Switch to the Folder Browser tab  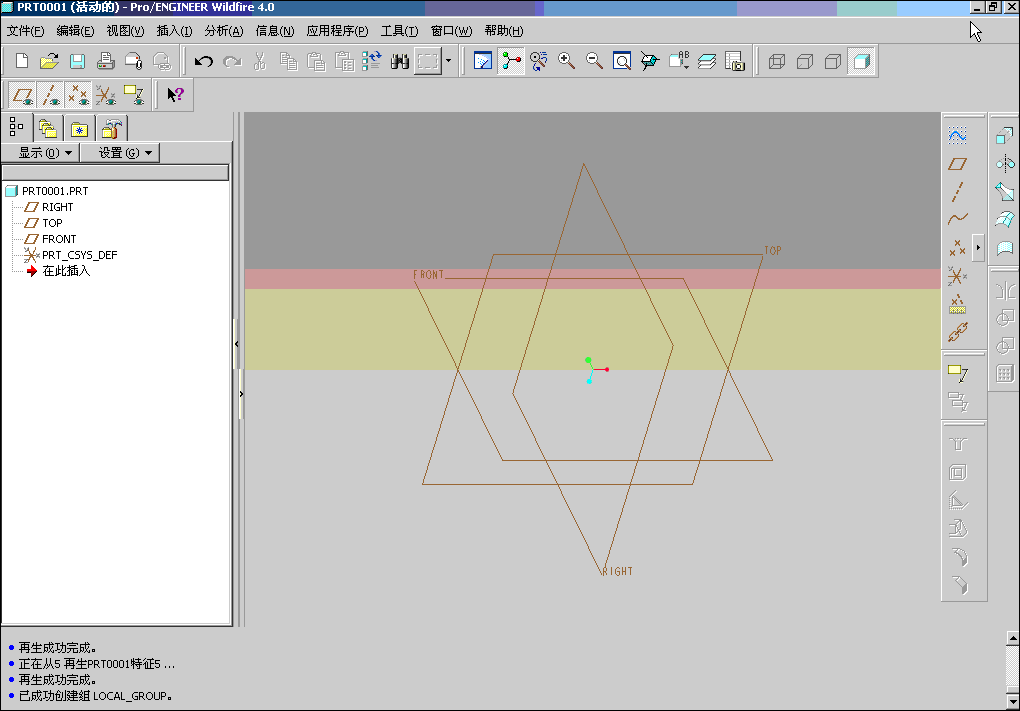tap(47, 128)
